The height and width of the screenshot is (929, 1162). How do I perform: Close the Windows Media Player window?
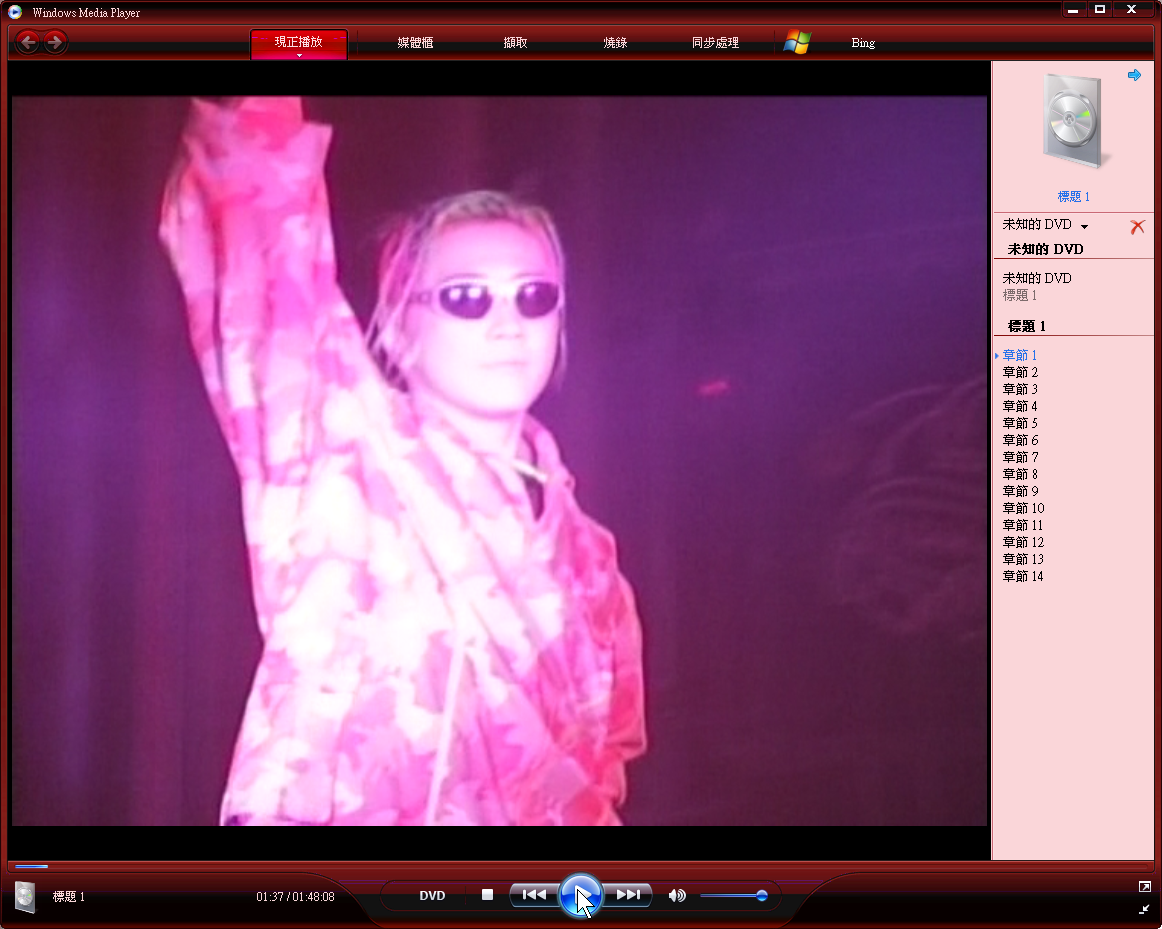(x=1131, y=10)
